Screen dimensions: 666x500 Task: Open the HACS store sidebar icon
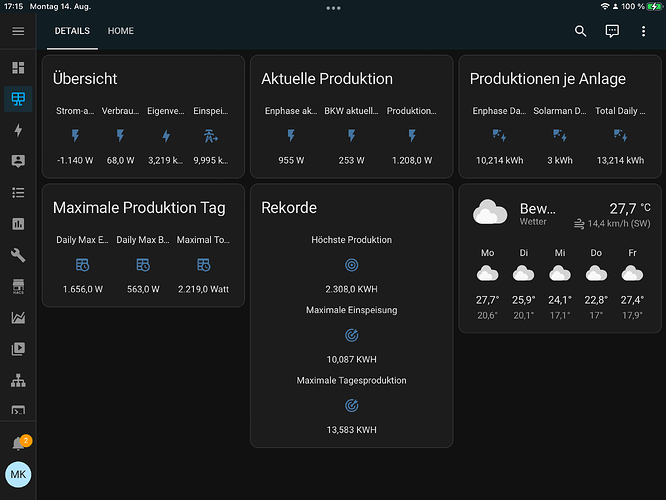click(x=18, y=286)
